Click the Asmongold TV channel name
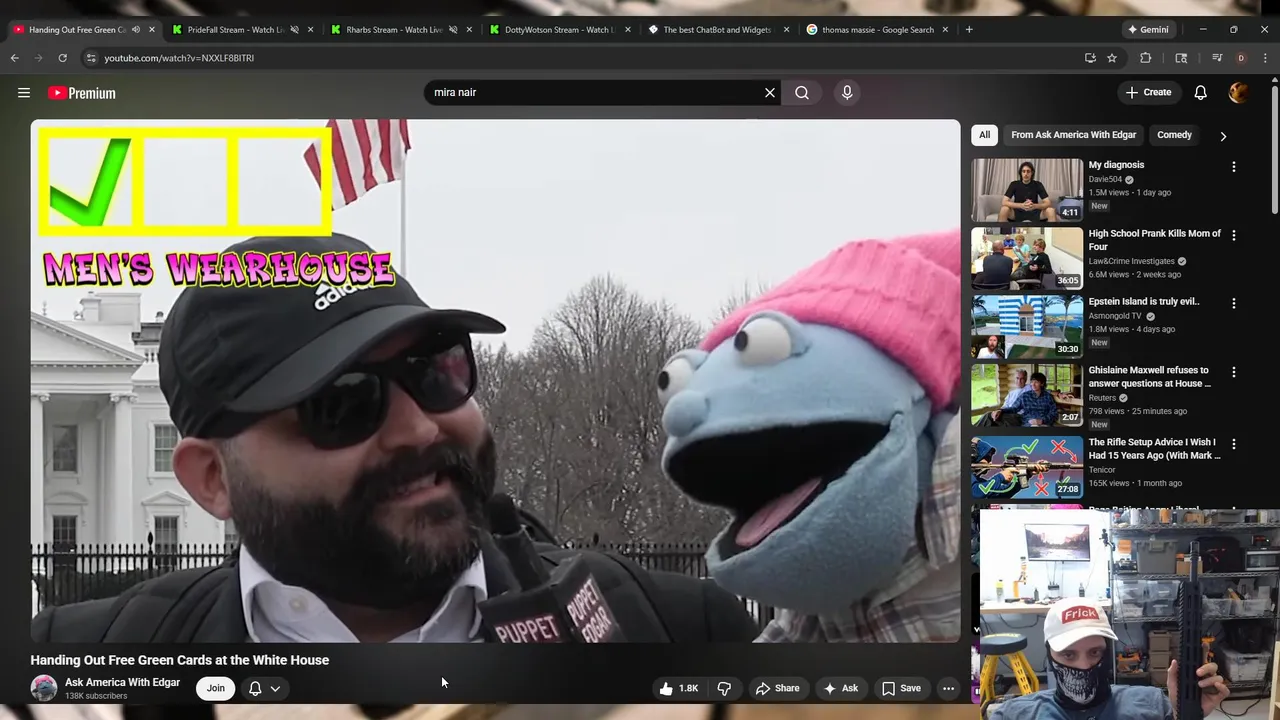Screen dimensions: 1280x720 coord(1115,316)
